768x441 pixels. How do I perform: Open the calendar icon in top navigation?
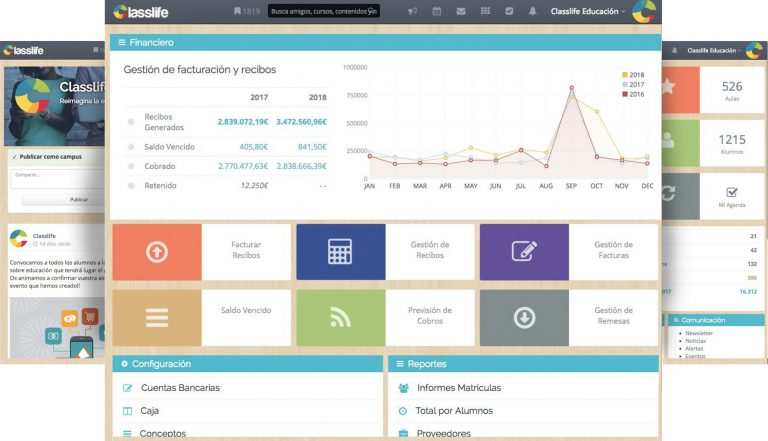[x=436, y=11]
